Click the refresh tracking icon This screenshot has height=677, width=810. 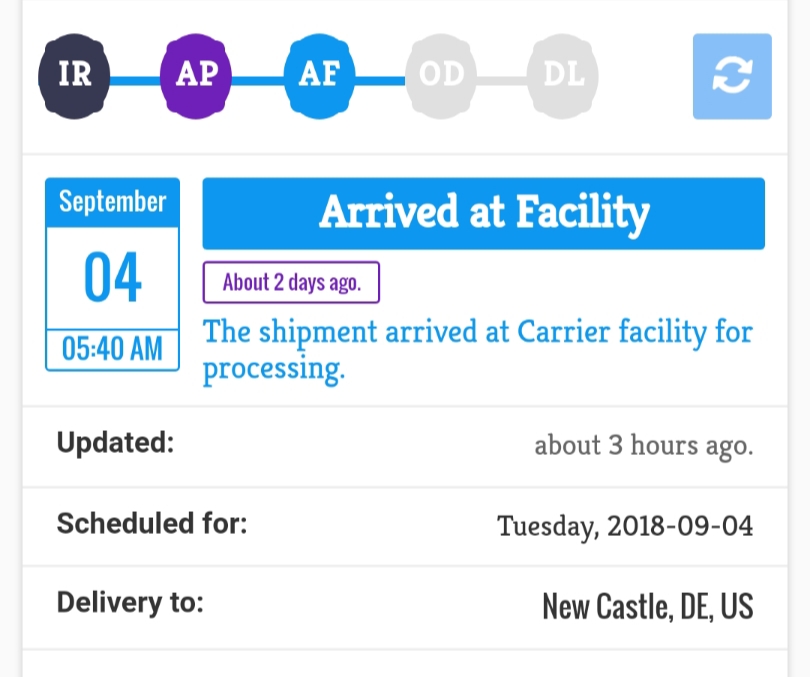click(732, 77)
